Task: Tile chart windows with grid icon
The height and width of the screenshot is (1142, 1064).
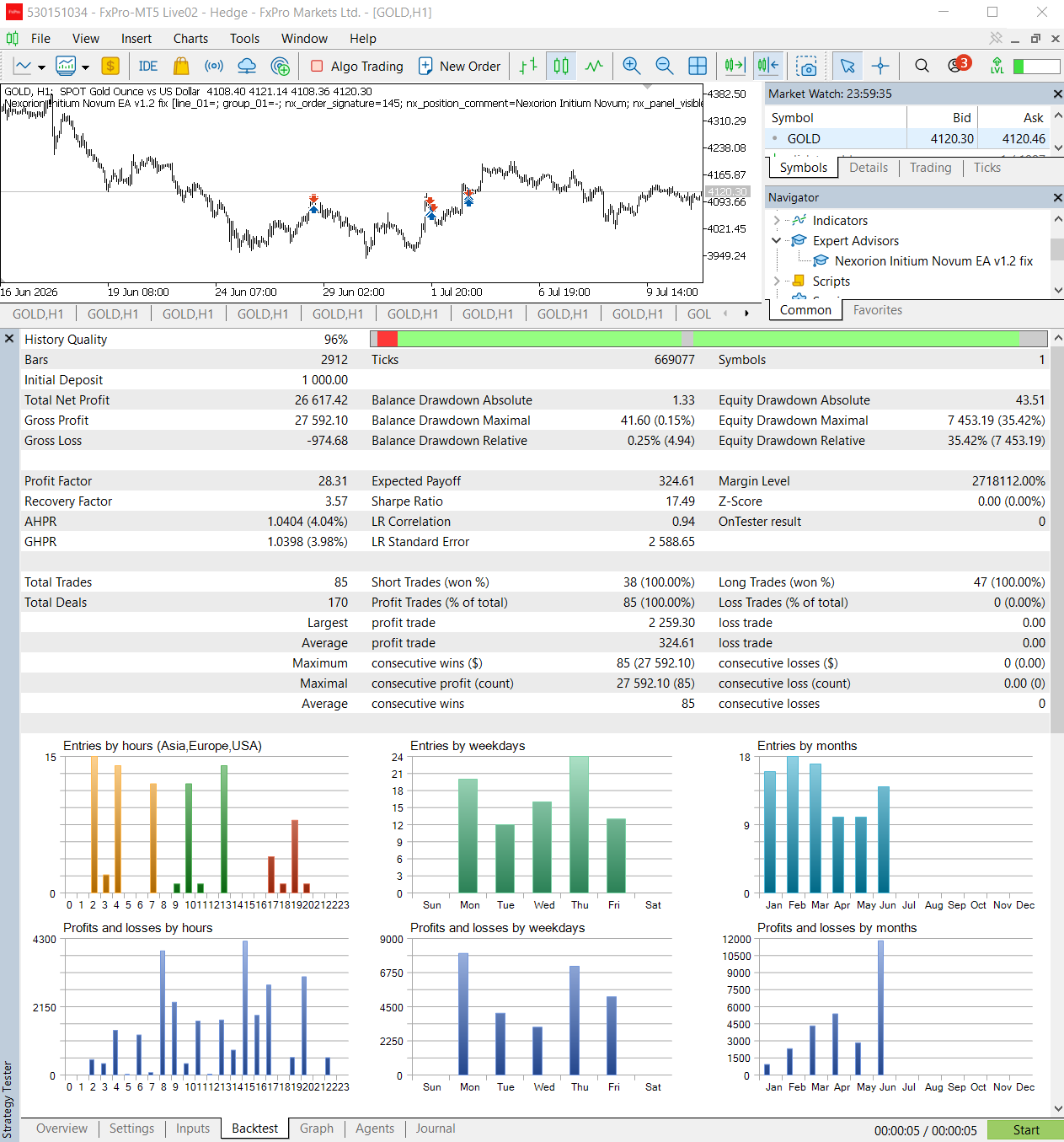Action: 698,66
